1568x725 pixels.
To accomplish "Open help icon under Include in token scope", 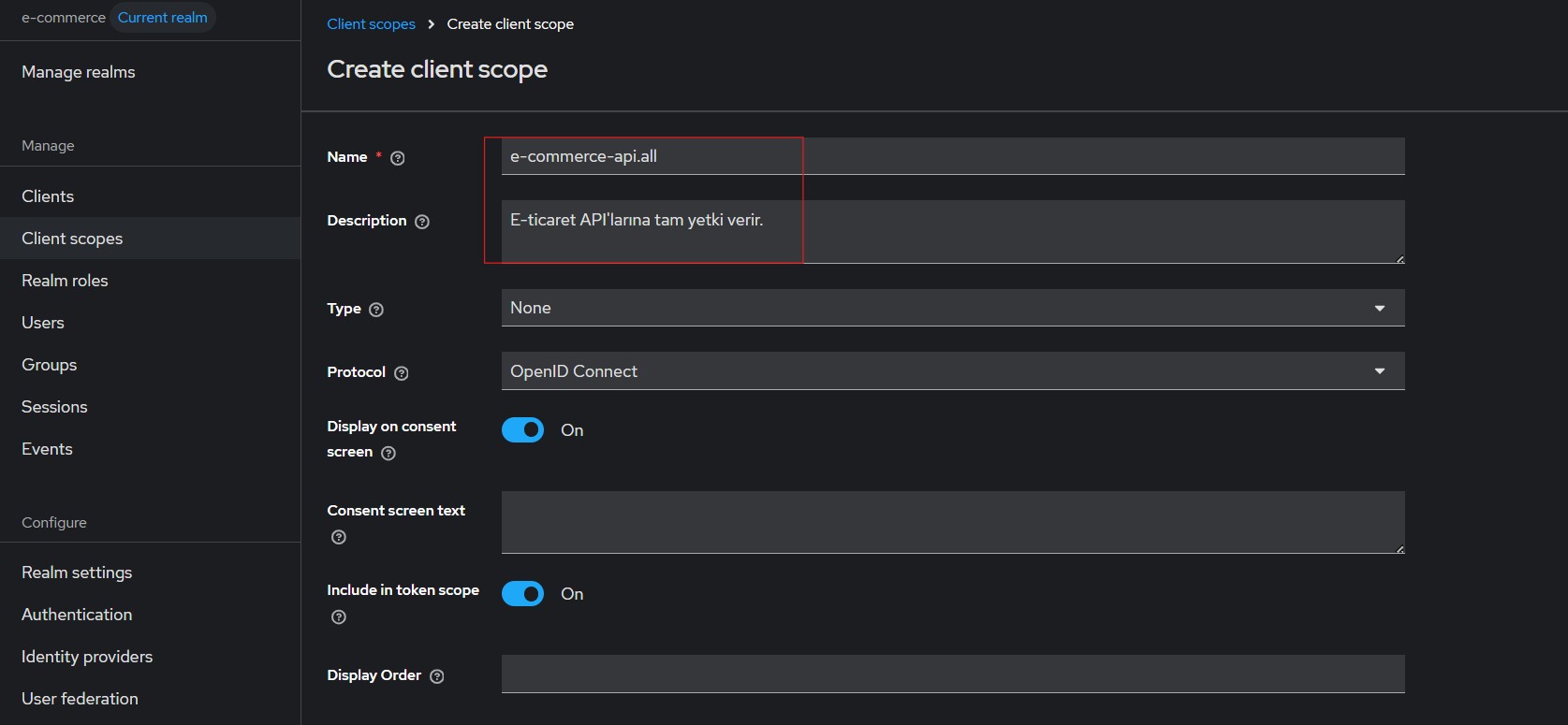I will click(x=339, y=616).
